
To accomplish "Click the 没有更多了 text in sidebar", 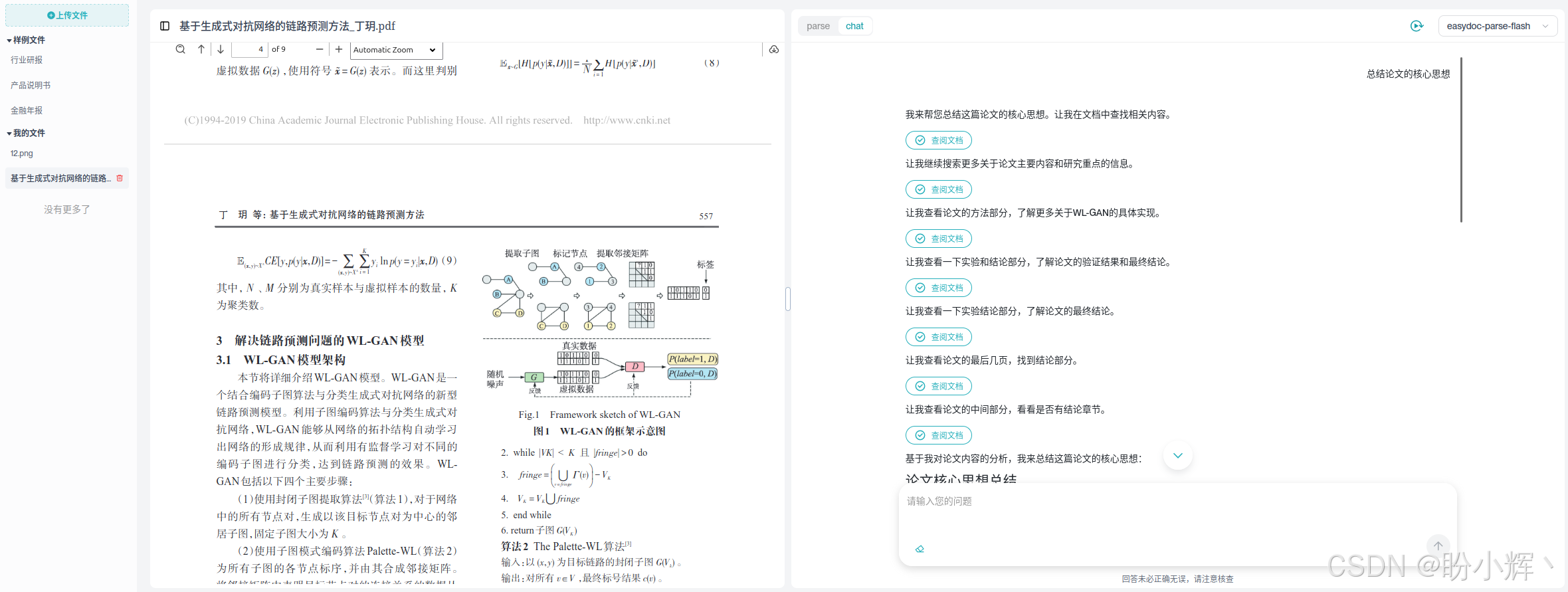I will coord(67,209).
